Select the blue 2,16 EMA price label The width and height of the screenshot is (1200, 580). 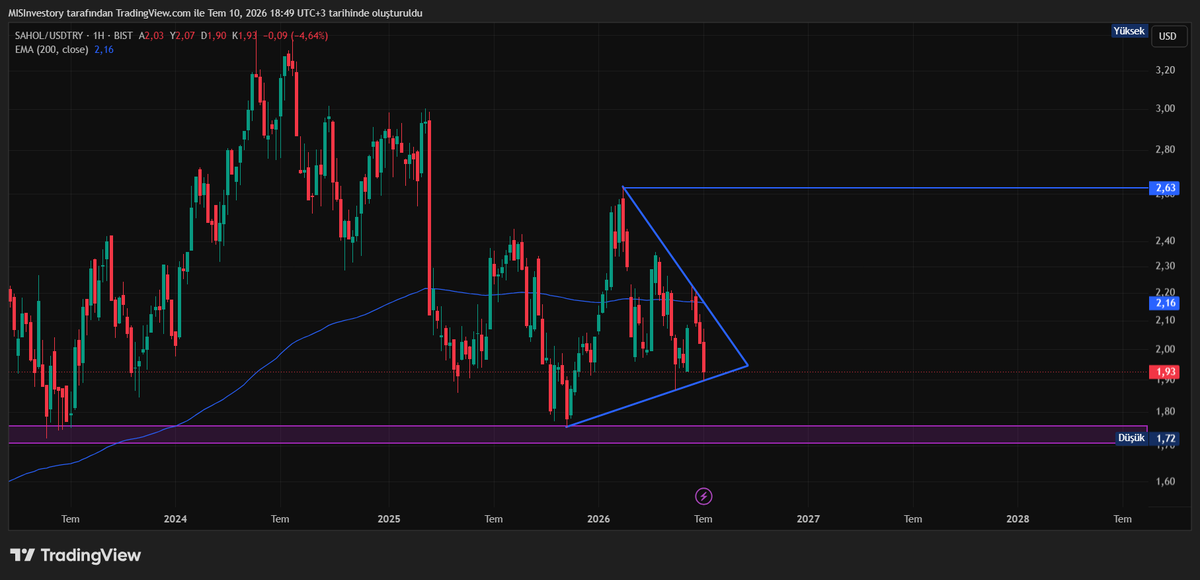coord(1167,301)
